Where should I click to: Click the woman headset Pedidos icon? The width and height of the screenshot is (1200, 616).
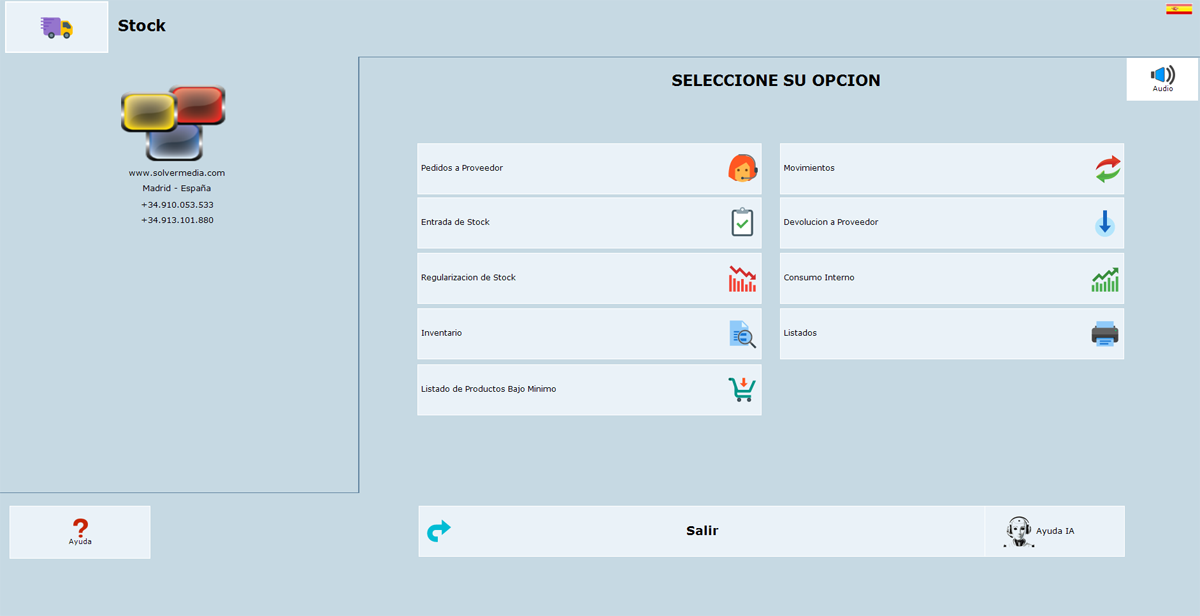coord(742,168)
